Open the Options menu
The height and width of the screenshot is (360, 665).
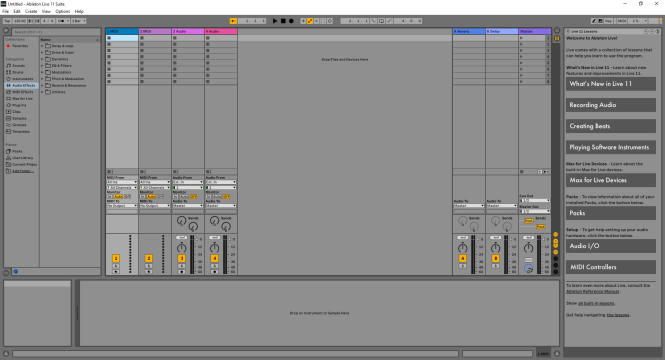tap(63, 11)
